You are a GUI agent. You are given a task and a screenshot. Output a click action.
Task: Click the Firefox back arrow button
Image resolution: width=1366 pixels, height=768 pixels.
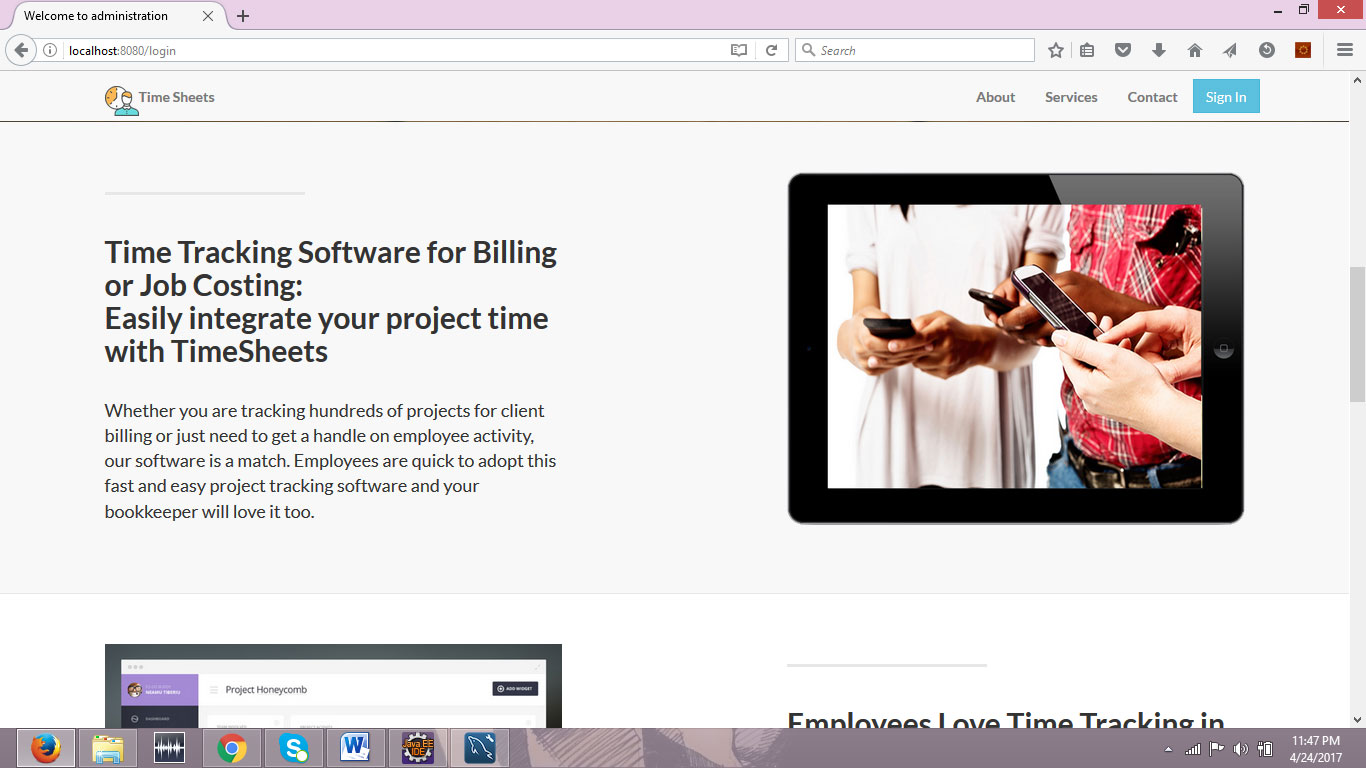tap(21, 50)
